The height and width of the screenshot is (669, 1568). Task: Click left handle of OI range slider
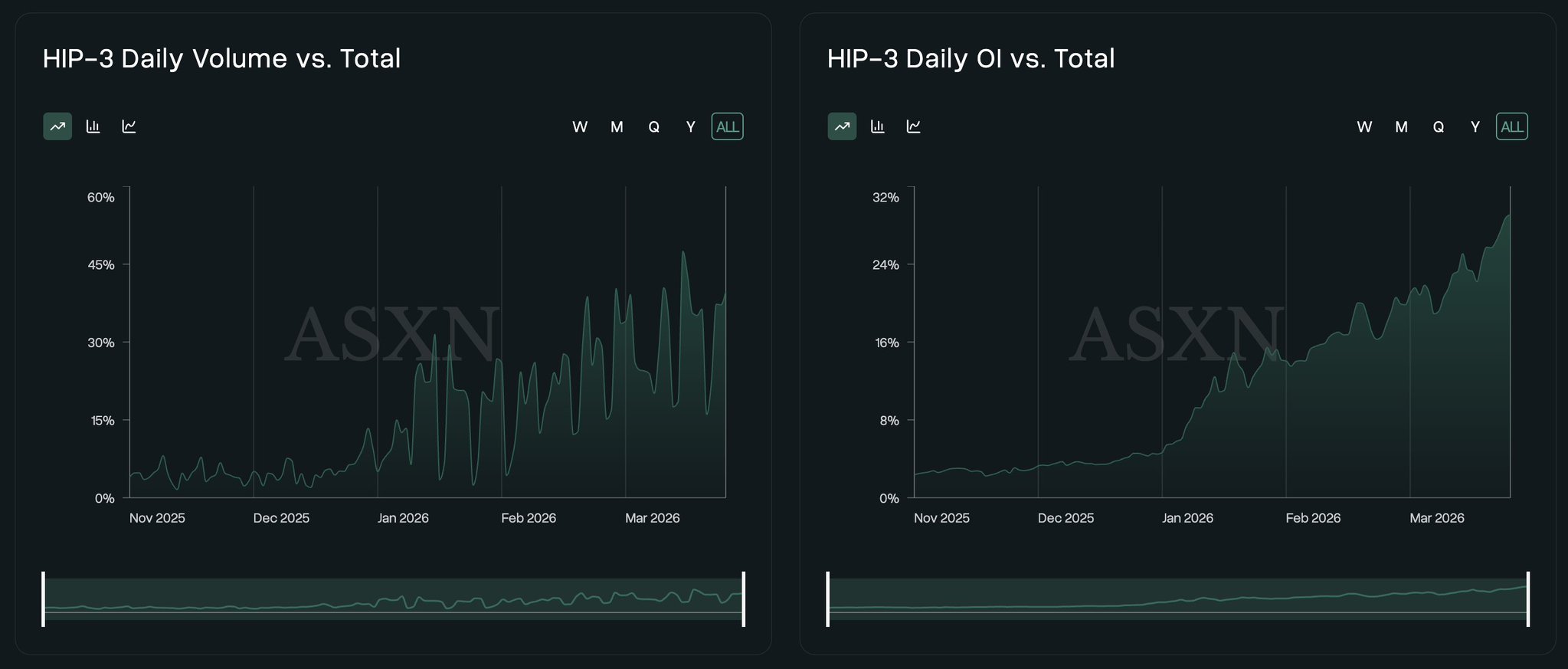tap(828, 598)
